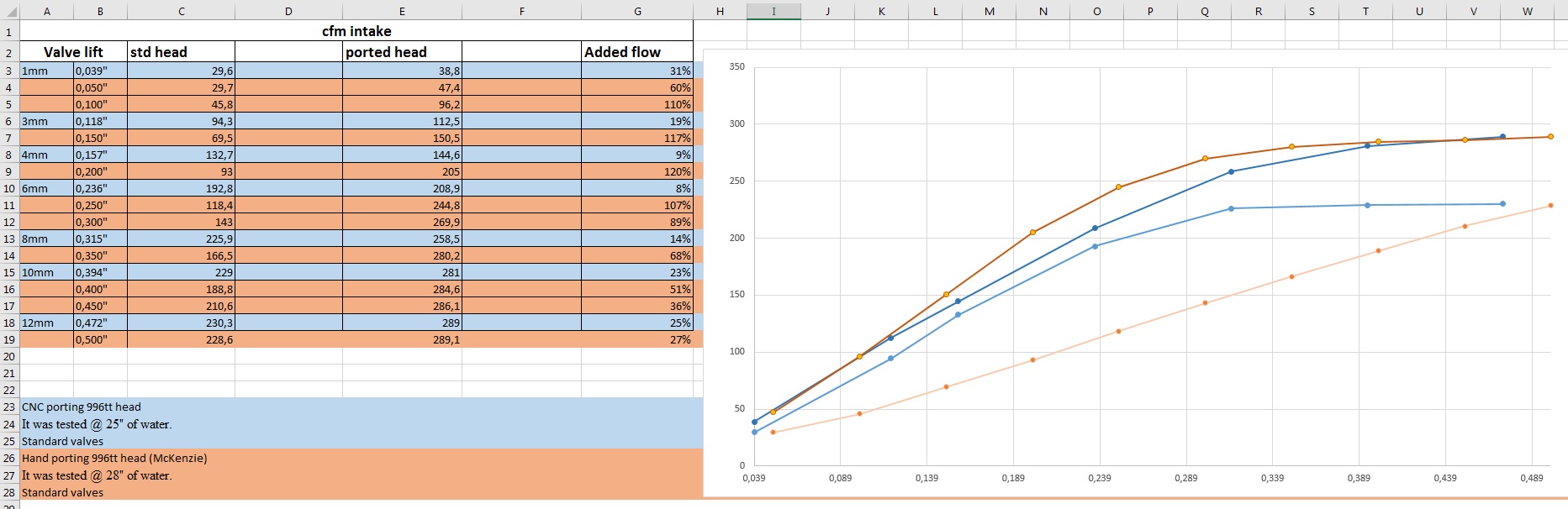Image resolution: width=1568 pixels, height=509 pixels.
Task: Click the "std head" header cell
Action: [x=181, y=52]
